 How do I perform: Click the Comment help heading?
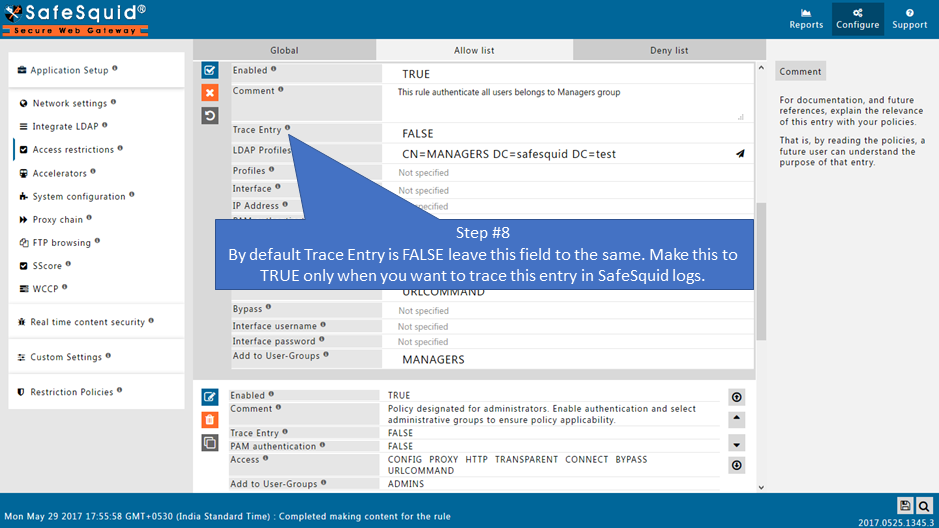click(x=800, y=71)
